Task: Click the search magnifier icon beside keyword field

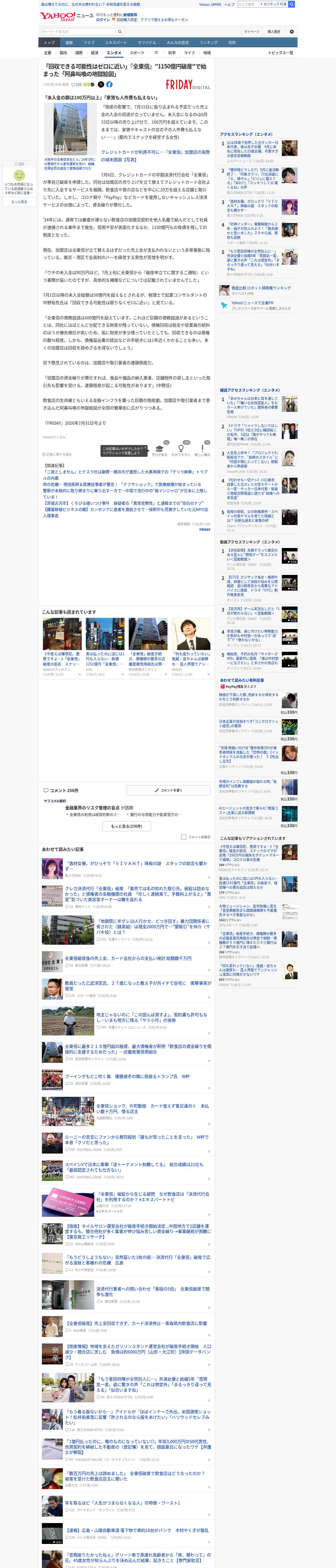Action: click(120, 32)
